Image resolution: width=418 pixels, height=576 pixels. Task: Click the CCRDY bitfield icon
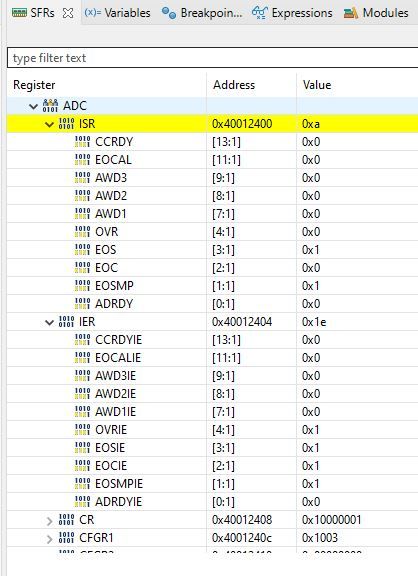pos(82,141)
